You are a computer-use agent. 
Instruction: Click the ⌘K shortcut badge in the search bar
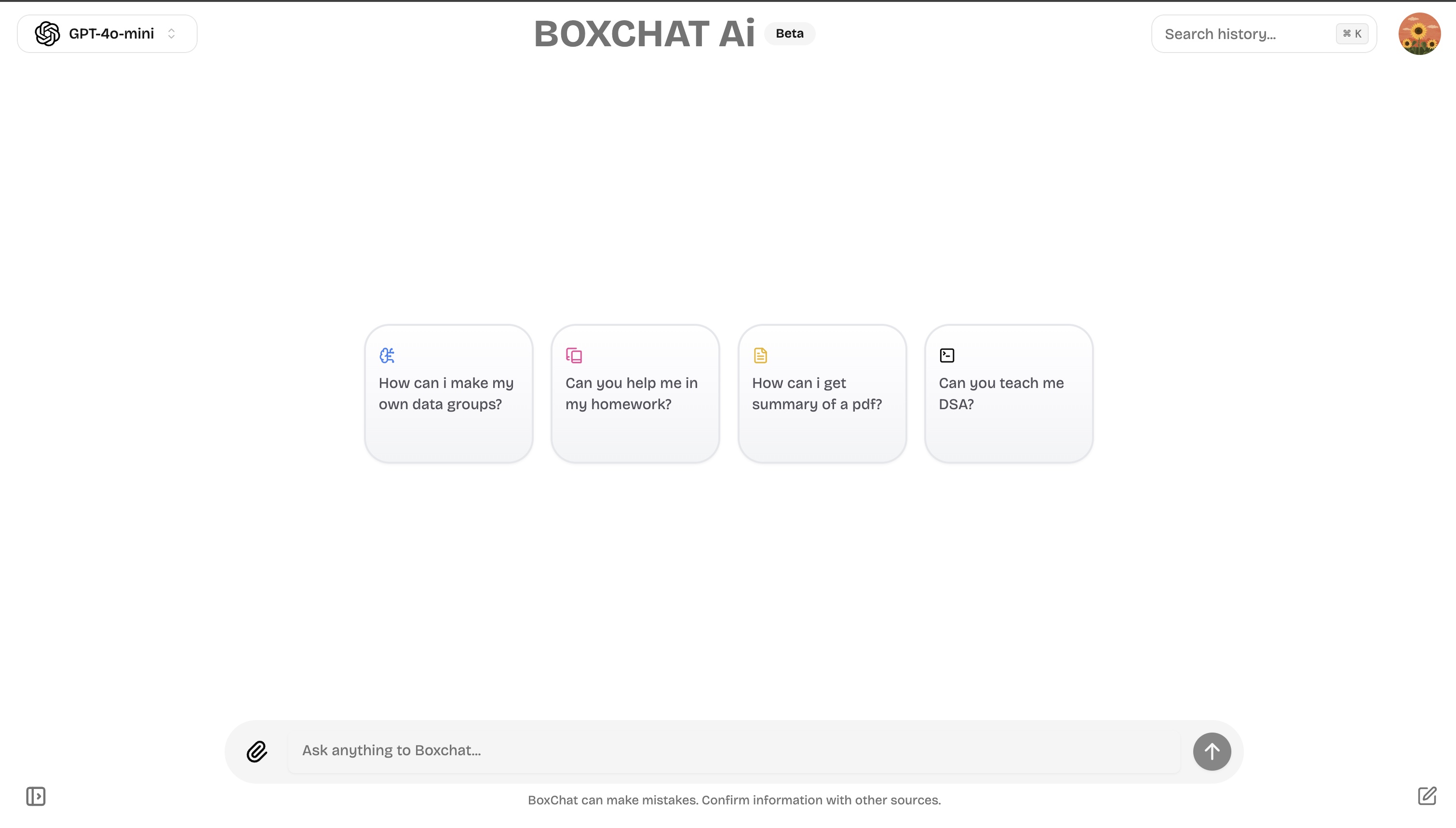[x=1352, y=34]
